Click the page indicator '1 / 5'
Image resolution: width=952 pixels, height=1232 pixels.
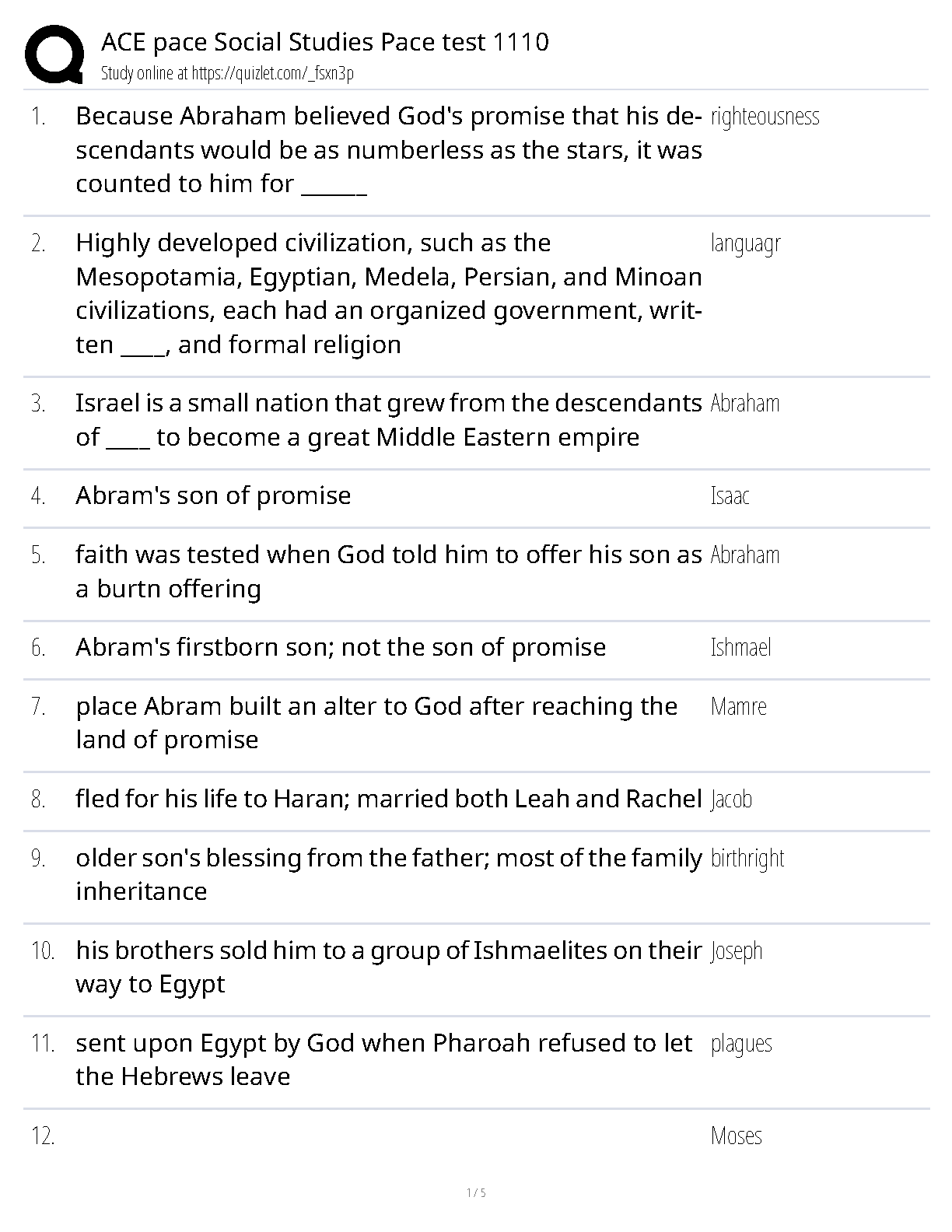[476, 1193]
